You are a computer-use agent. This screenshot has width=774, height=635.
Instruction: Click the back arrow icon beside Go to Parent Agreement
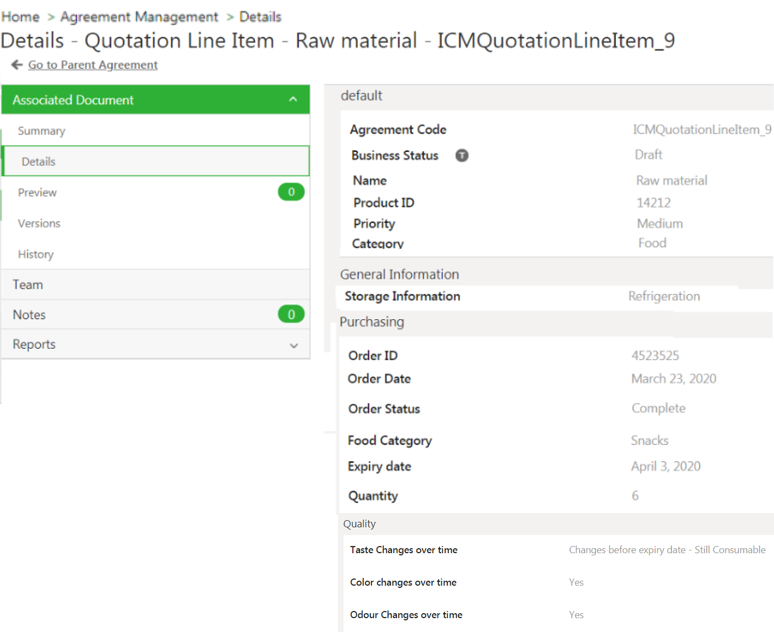[x=17, y=65]
